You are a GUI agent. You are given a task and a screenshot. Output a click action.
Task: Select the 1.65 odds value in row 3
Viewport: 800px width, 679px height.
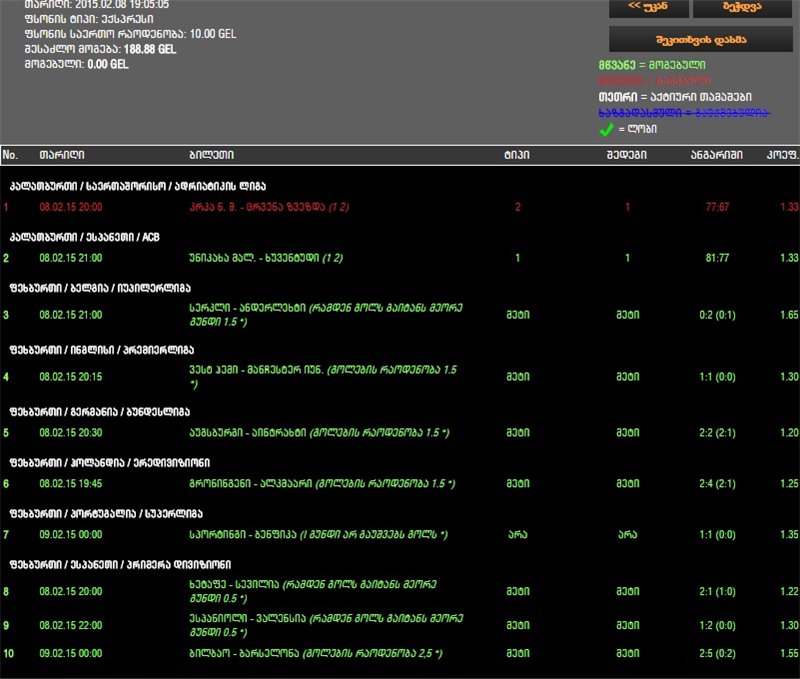coord(788,315)
